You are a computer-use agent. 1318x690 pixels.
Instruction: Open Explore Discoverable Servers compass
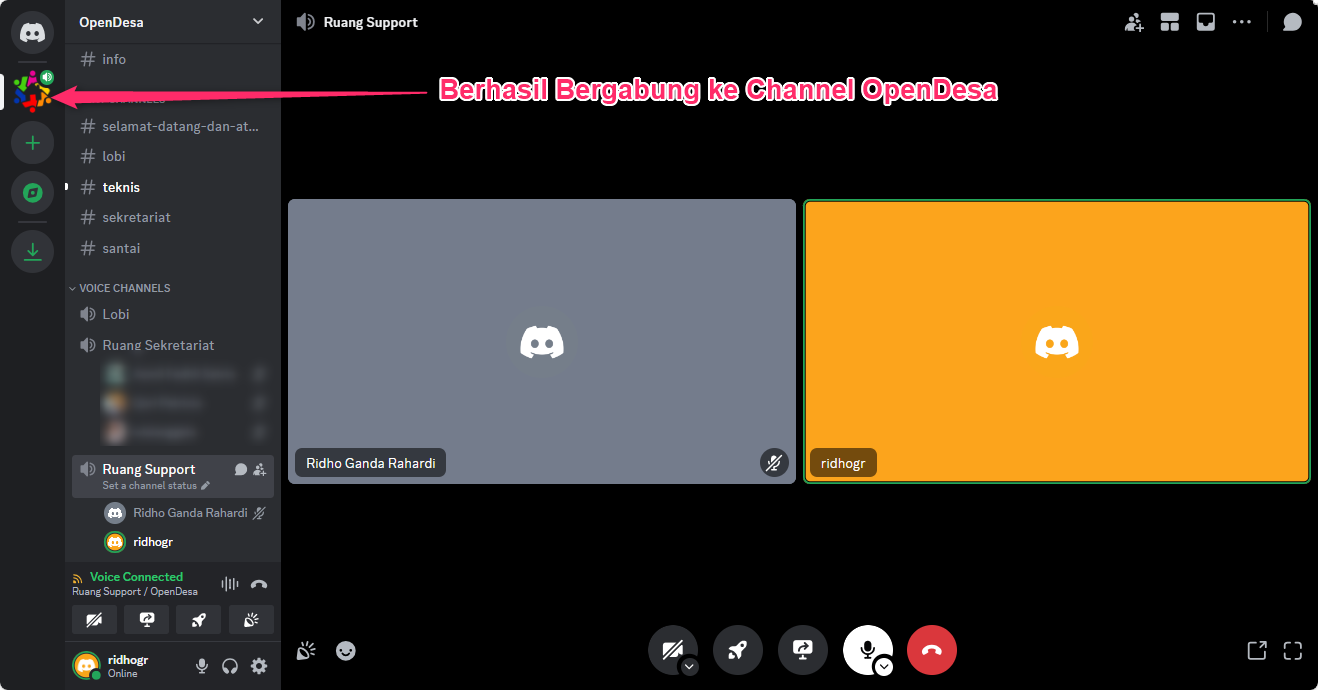[32, 192]
